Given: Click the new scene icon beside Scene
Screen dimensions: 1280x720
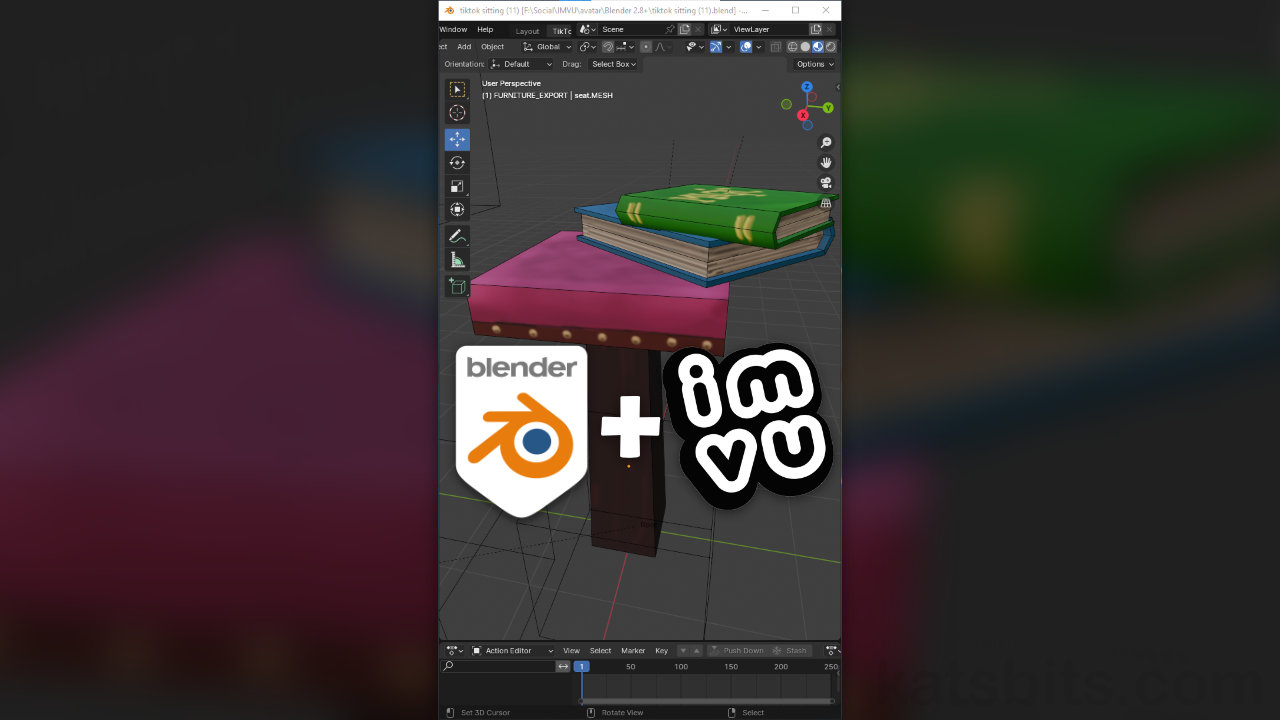Looking at the screenshot, I should pos(684,30).
